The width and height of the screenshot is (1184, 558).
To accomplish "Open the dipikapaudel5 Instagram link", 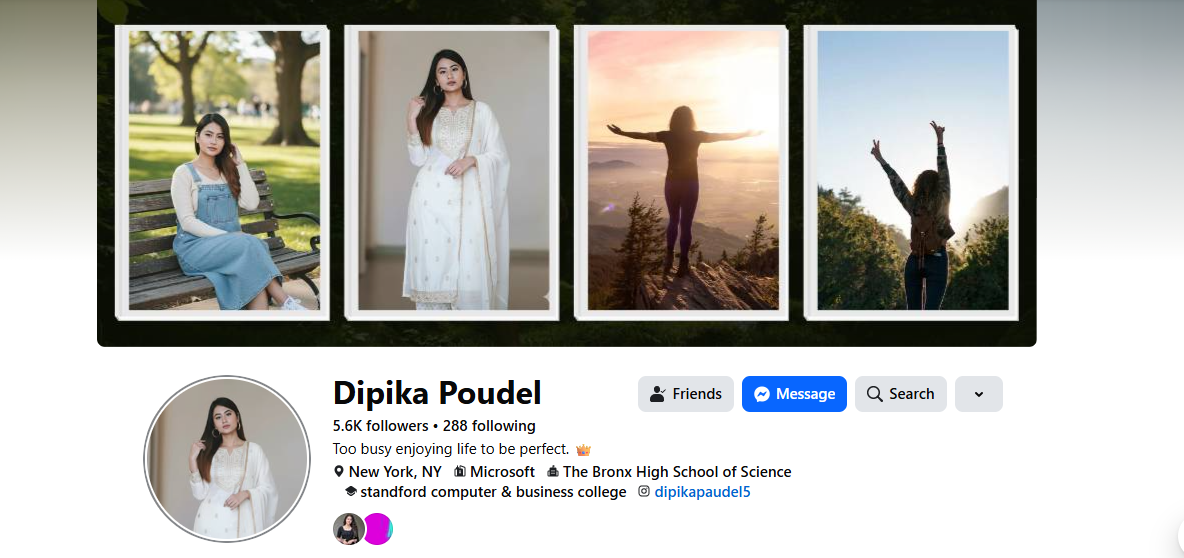I will pos(700,492).
